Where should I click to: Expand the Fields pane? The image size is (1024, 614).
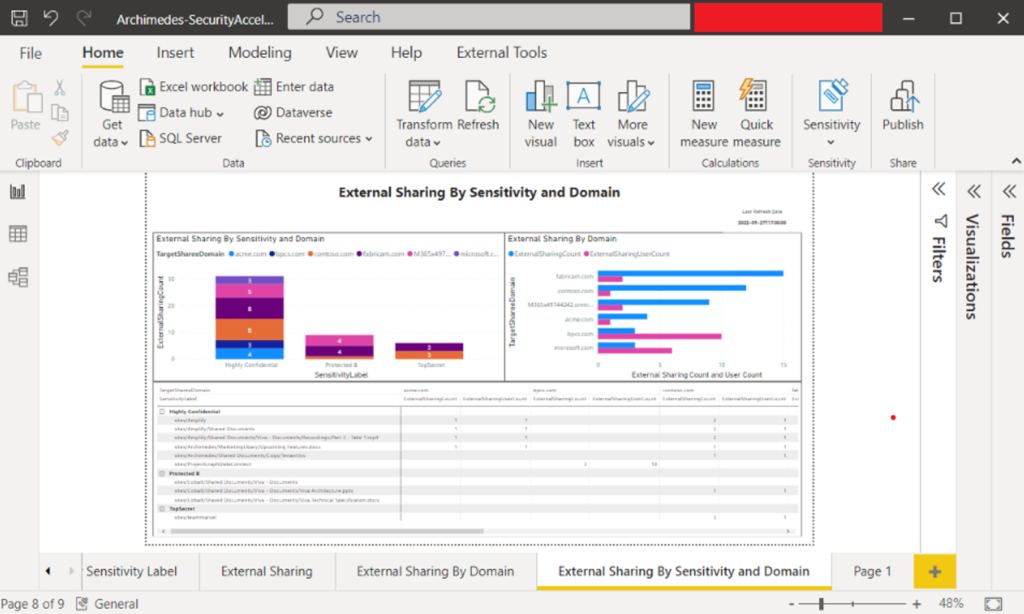[1009, 191]
